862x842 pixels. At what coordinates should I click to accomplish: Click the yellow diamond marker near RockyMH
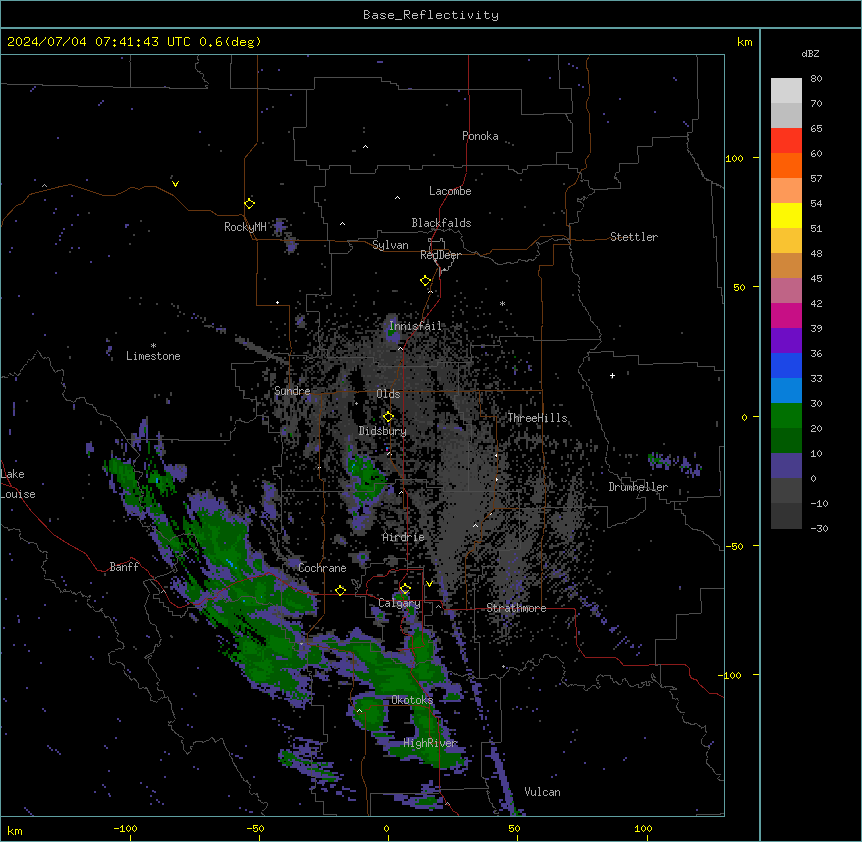tap(249, 203)
